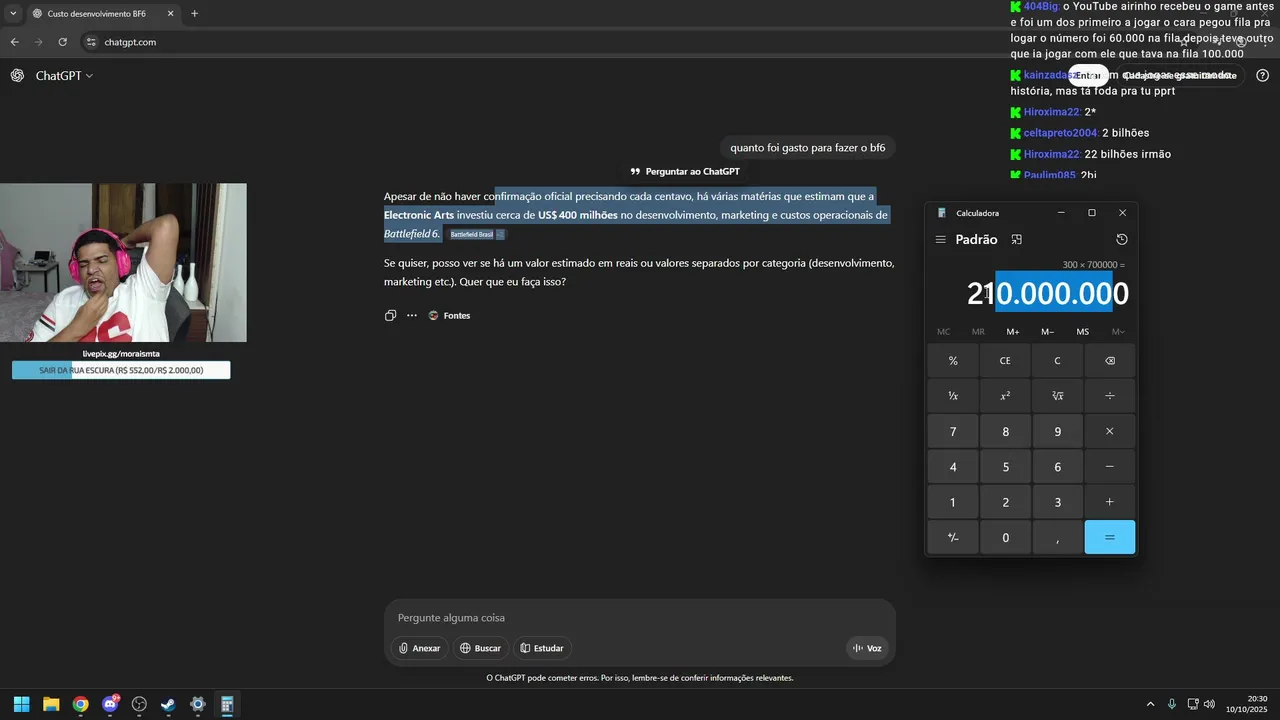Focus the Pergunte alguma coisa input
The height and width of the screenshot is (720, 1280).
point(640,618)
